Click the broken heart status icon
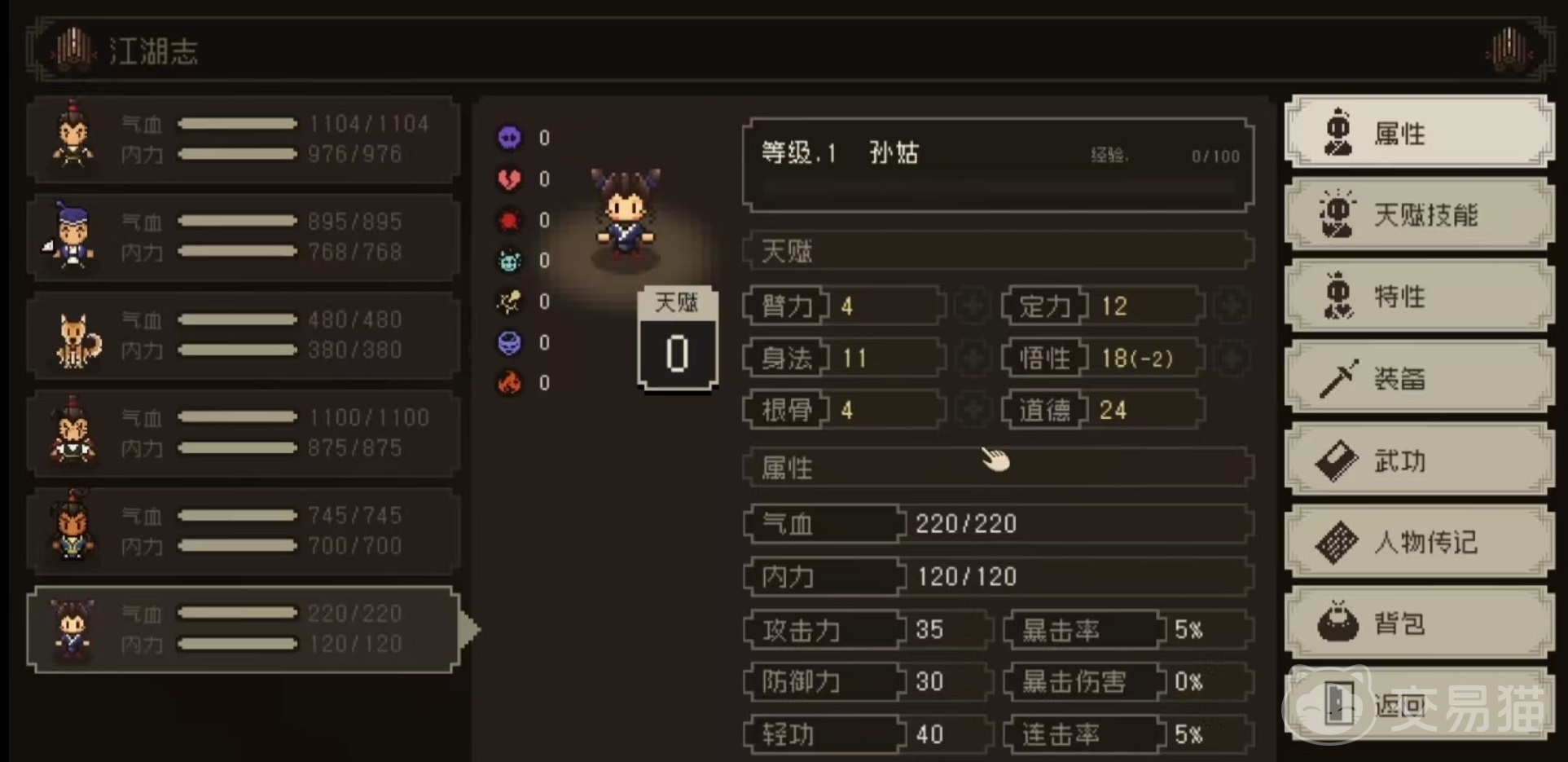The height and width of the screenshot is (762, 1568). (510, 179)
